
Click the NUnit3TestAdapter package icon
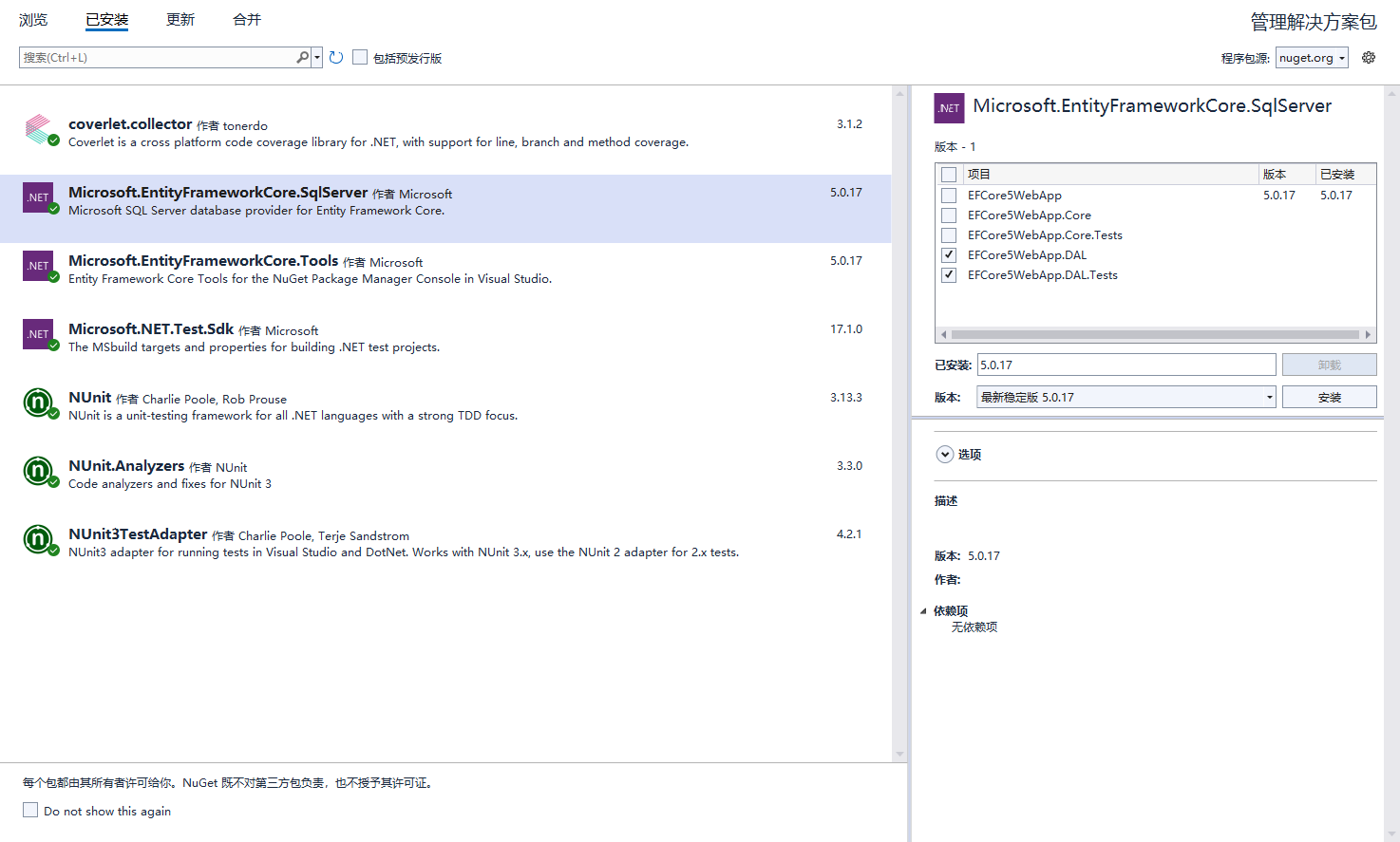coord(39,540)
